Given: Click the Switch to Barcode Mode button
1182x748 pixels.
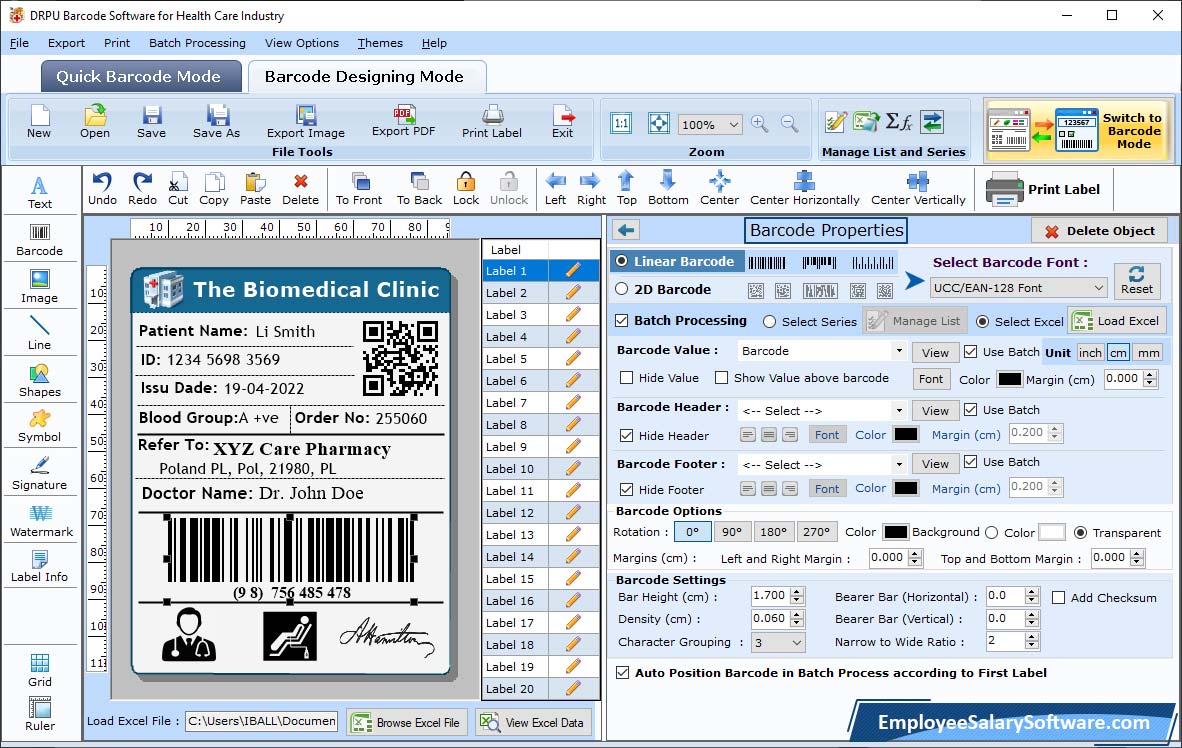Looking at the screenshot, I should tap(1078, 130).
